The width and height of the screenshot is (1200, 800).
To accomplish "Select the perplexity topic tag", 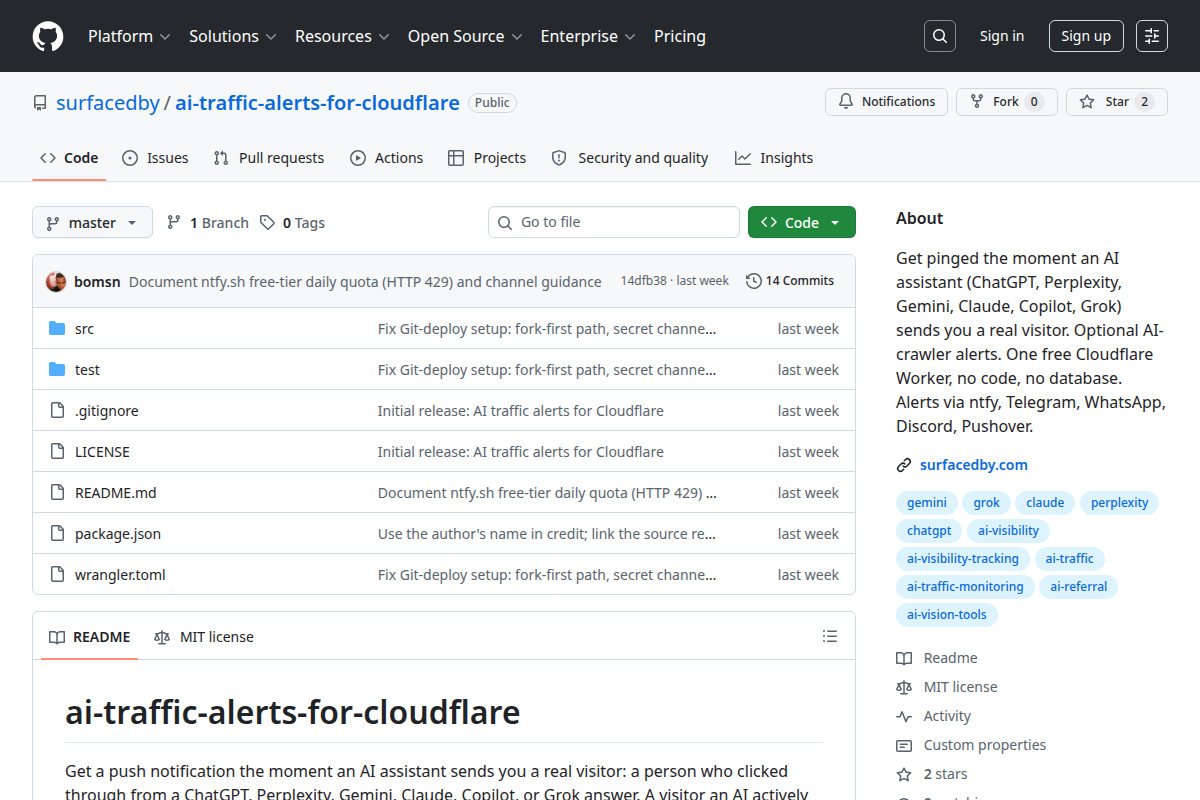I will tap(1119, 503).
